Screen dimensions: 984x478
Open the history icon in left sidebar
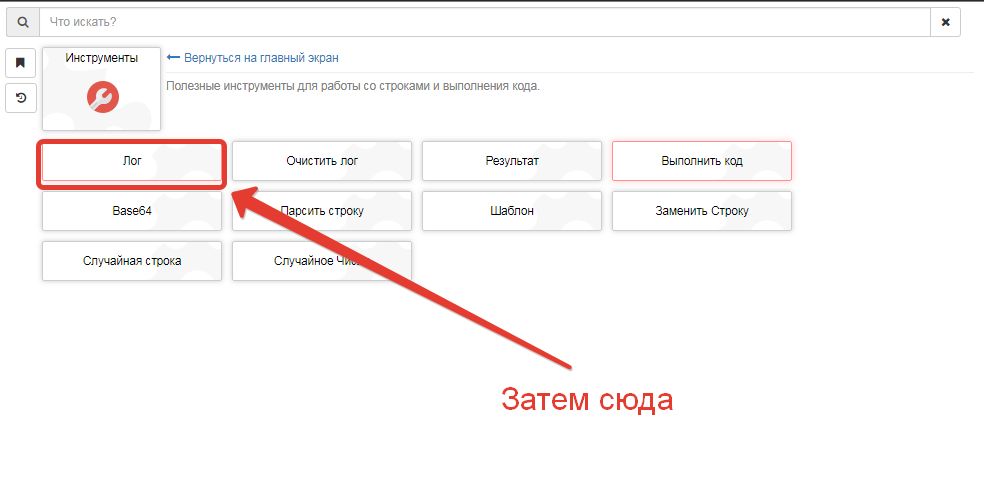point(21,97)
